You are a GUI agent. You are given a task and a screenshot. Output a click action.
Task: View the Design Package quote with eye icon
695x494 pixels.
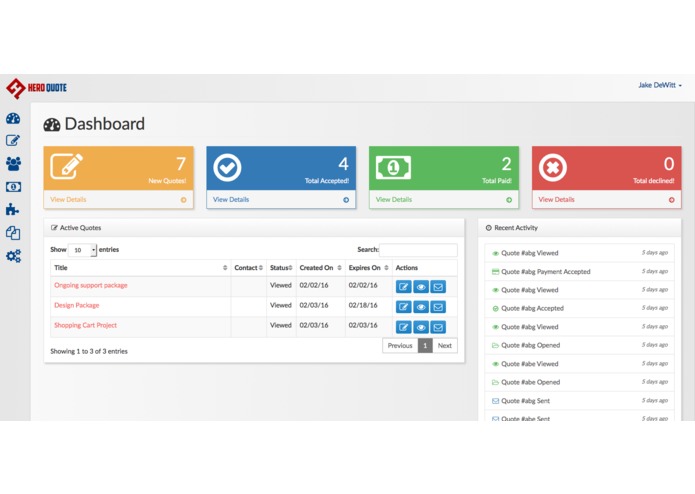[x=421, y=307]
